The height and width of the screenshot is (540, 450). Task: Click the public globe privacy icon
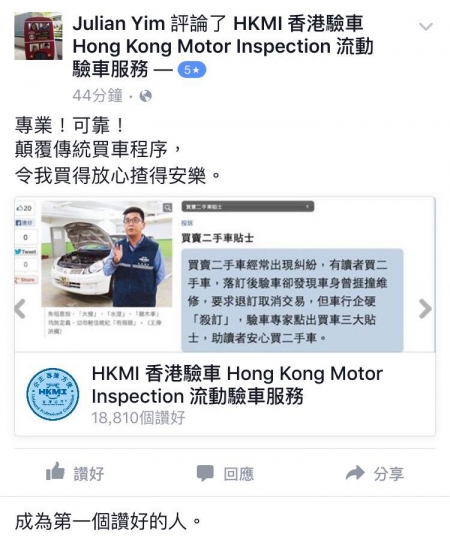(x=145, y=96)
